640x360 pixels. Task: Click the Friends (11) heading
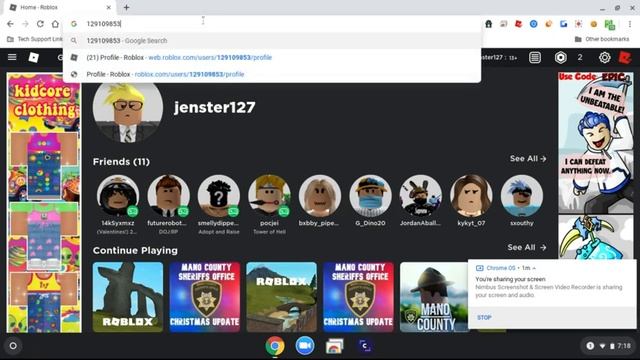tap(121, 162)
